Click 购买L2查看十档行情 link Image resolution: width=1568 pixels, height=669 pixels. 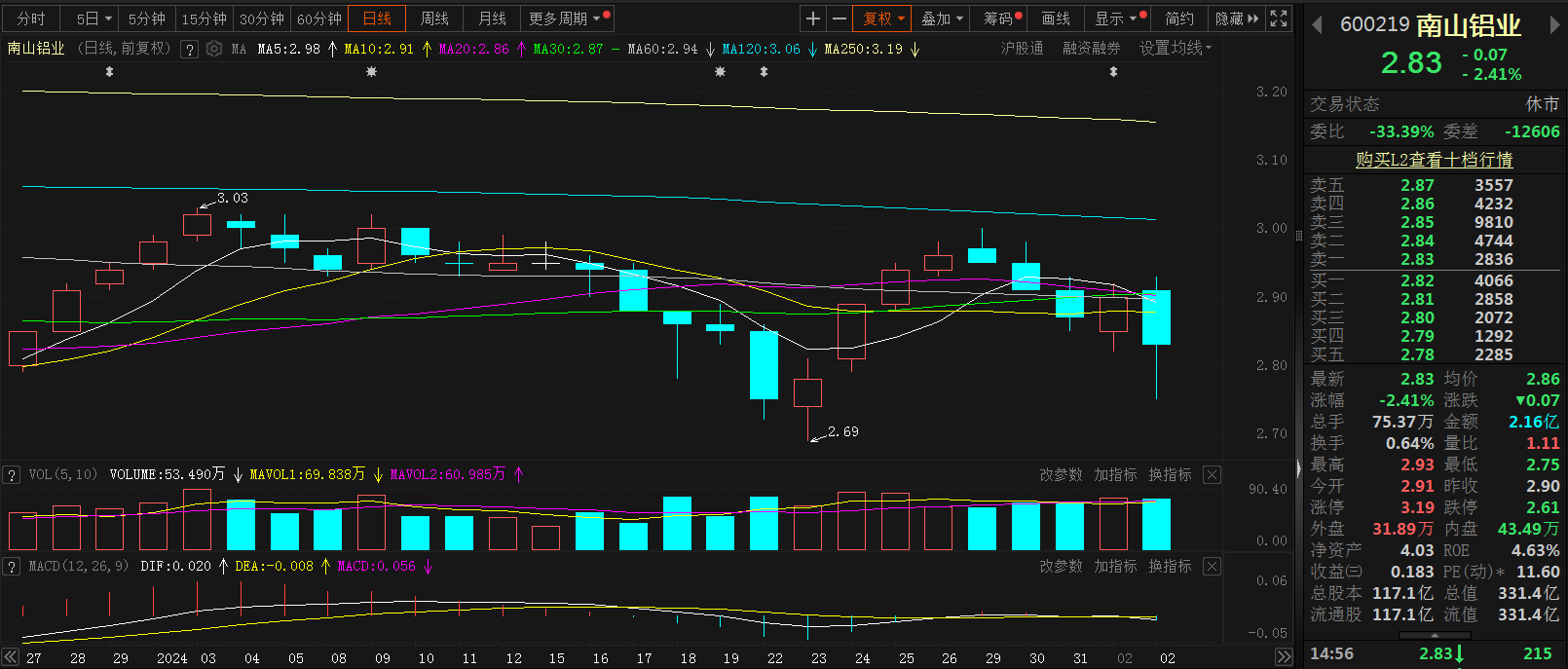coord(1434,160)
